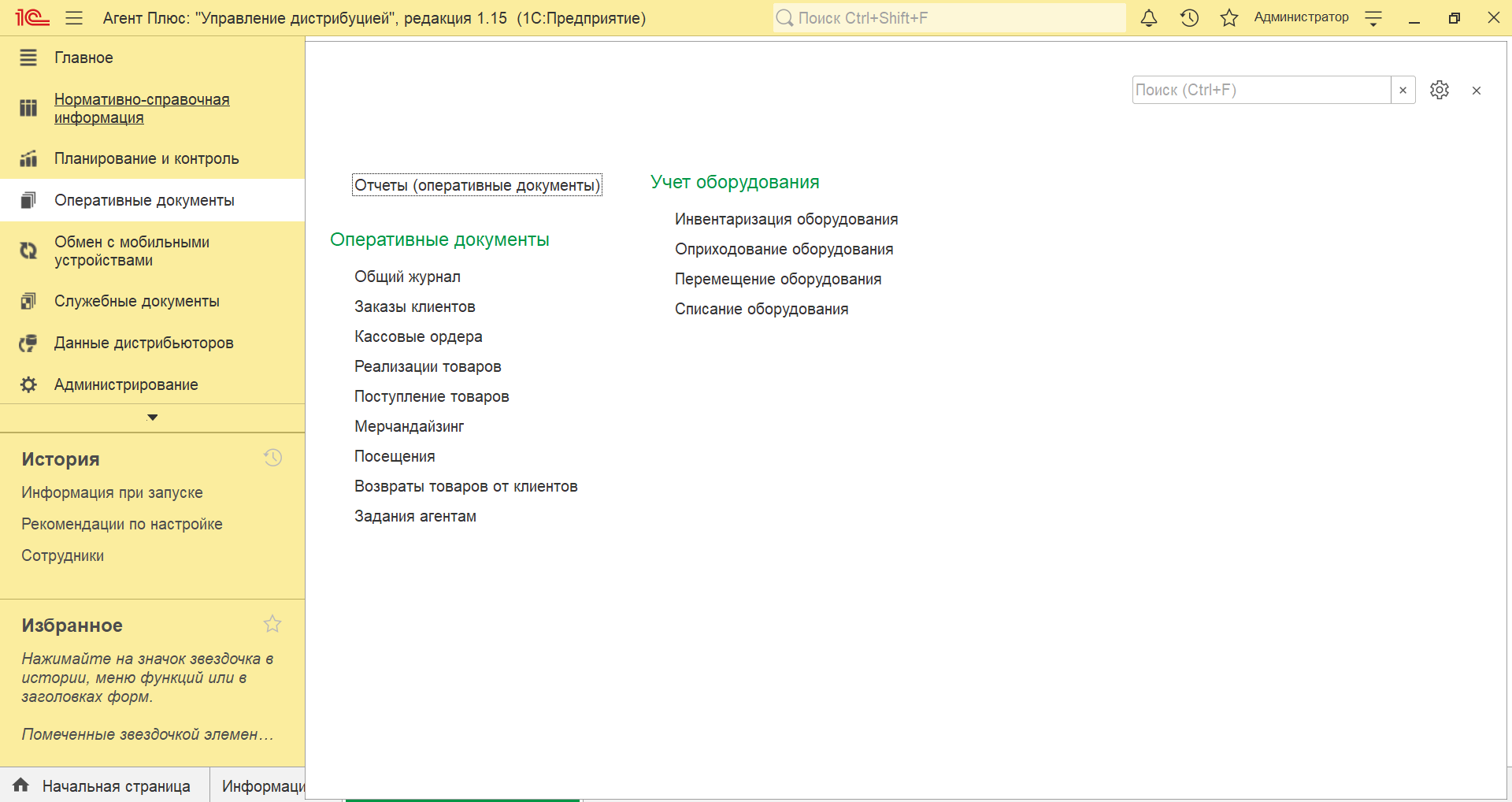Viewport: 1512px width, 802px height.
Task: Click the 1C logo icon
Action: pyautogui.click(x=32, y=18)
